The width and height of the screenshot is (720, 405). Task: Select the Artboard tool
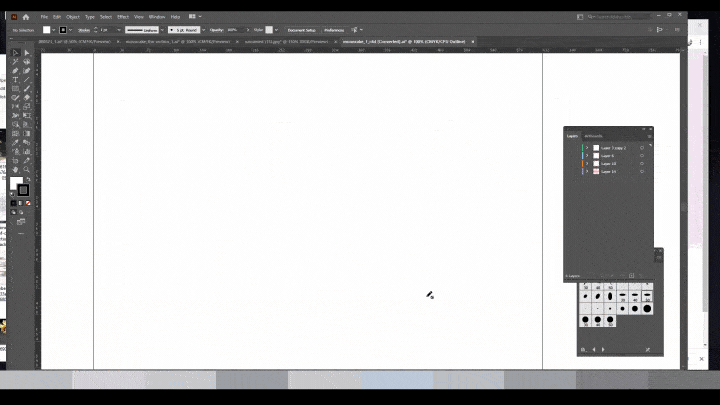(x=15, y=161)
